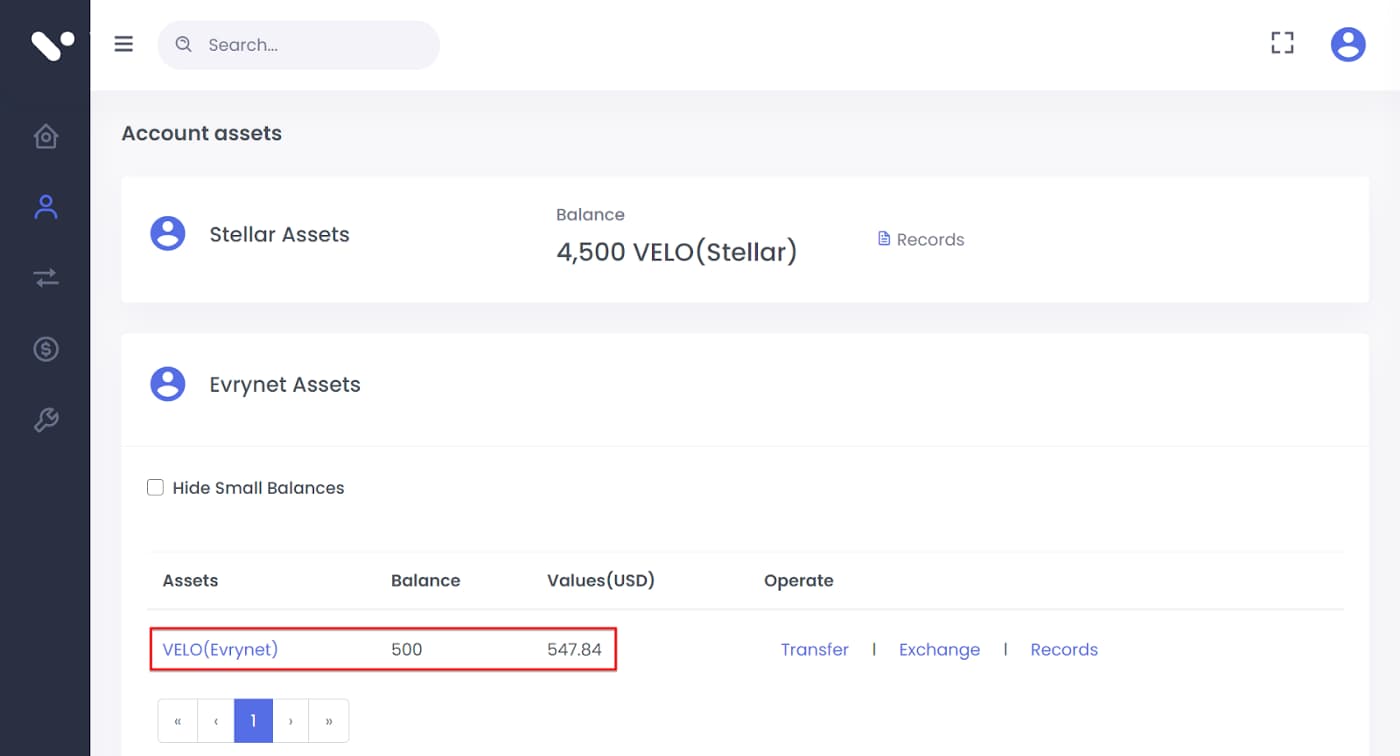Go to Home via house icon

coord(46,136)
